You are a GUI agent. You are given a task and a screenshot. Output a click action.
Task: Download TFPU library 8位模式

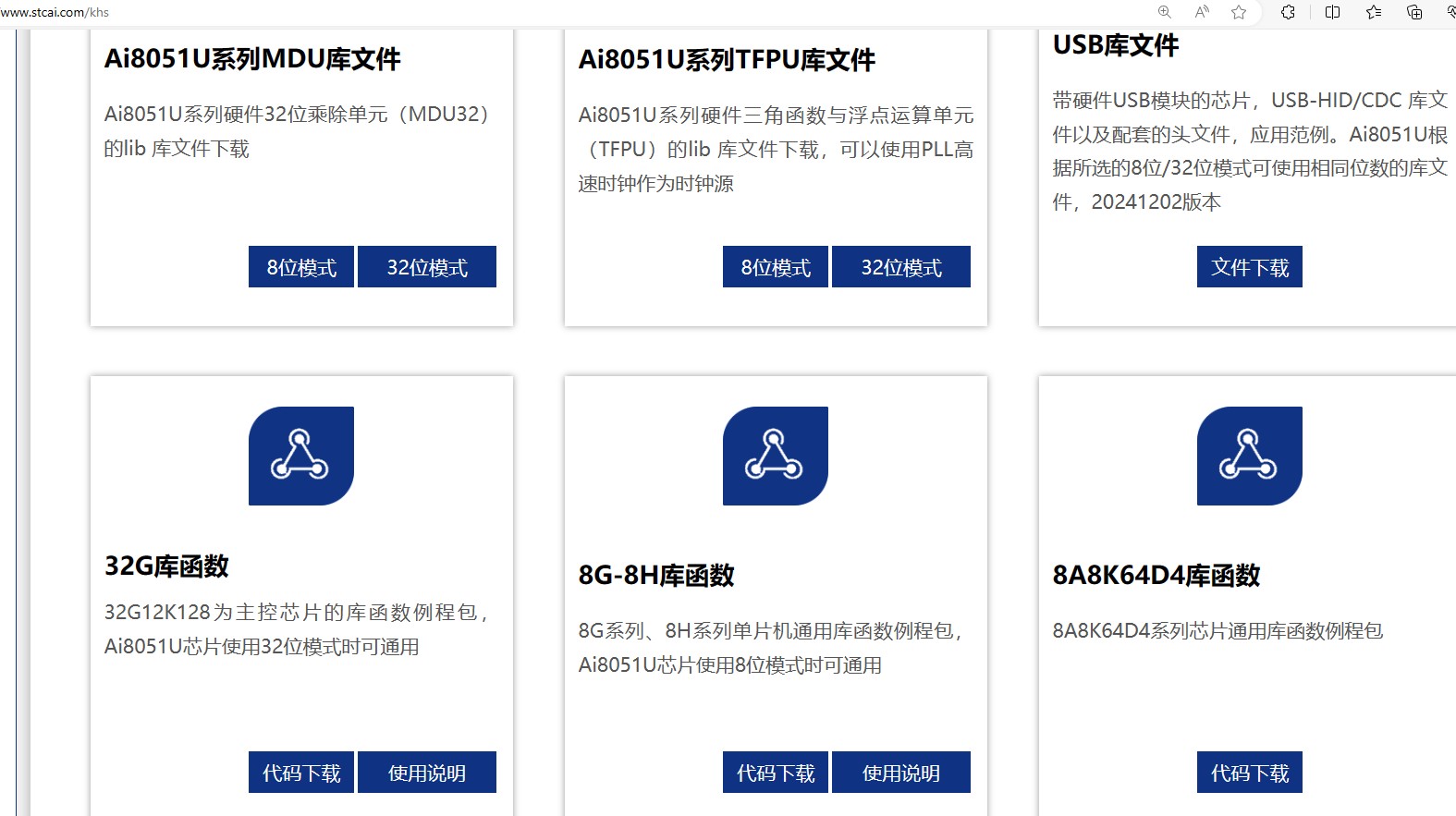(776, 267)
